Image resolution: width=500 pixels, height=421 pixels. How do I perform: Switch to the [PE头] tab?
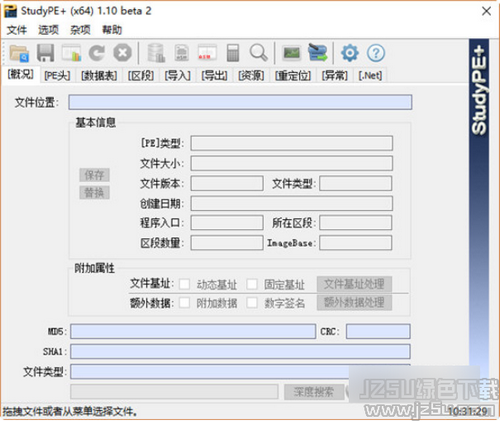point(57,76)
